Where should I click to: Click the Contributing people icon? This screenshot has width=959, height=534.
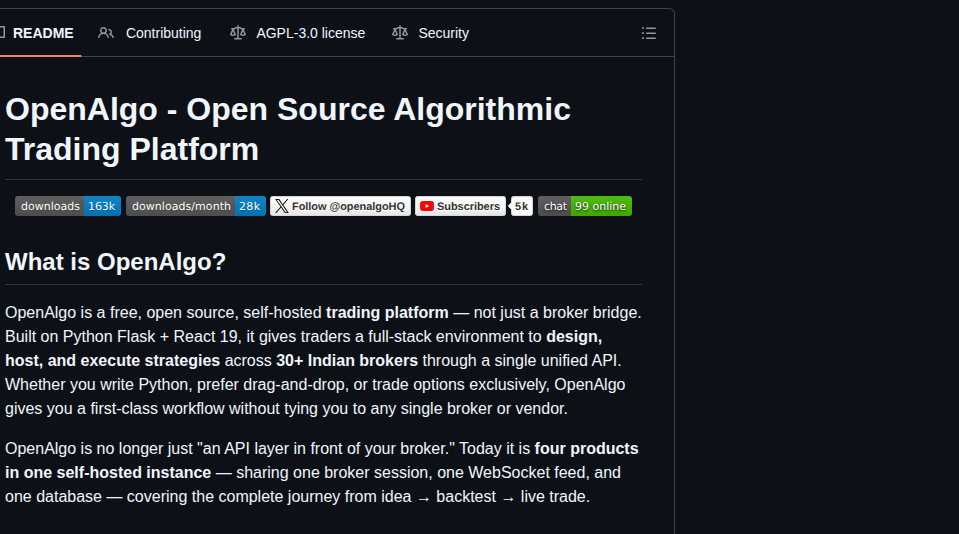pyautogui.click(x=106, y=33)
